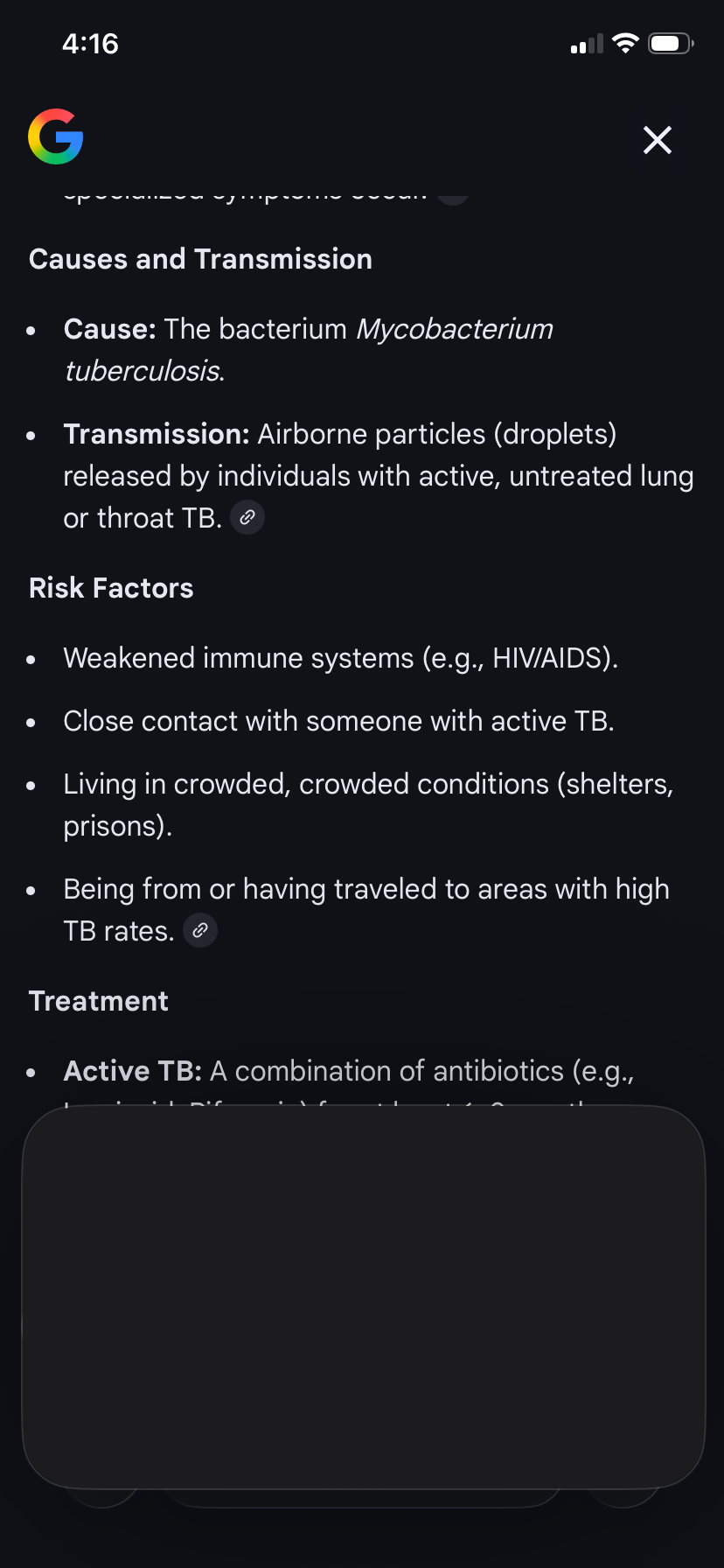Tap the Google logo
Viewport: 724px width, 1568px height.
(56, 137)
